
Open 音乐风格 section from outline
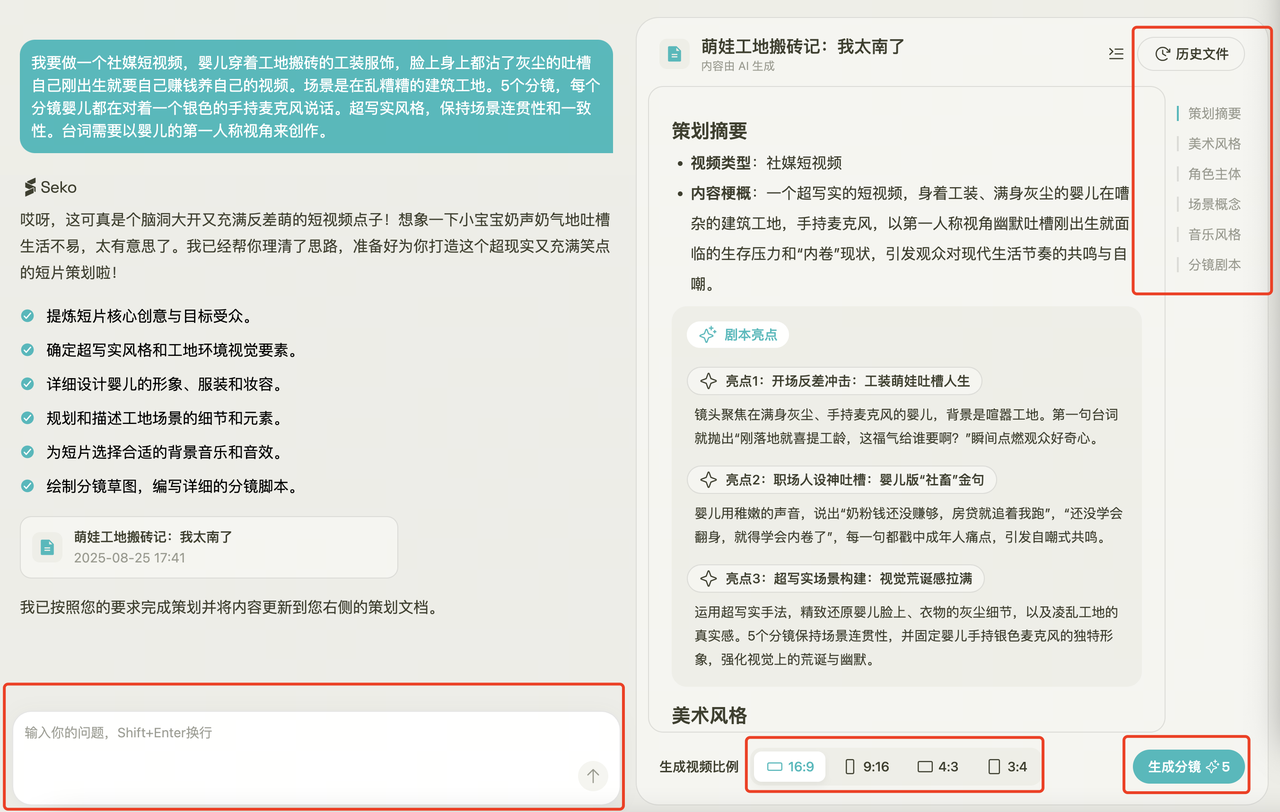click(x=1214, y=234)
